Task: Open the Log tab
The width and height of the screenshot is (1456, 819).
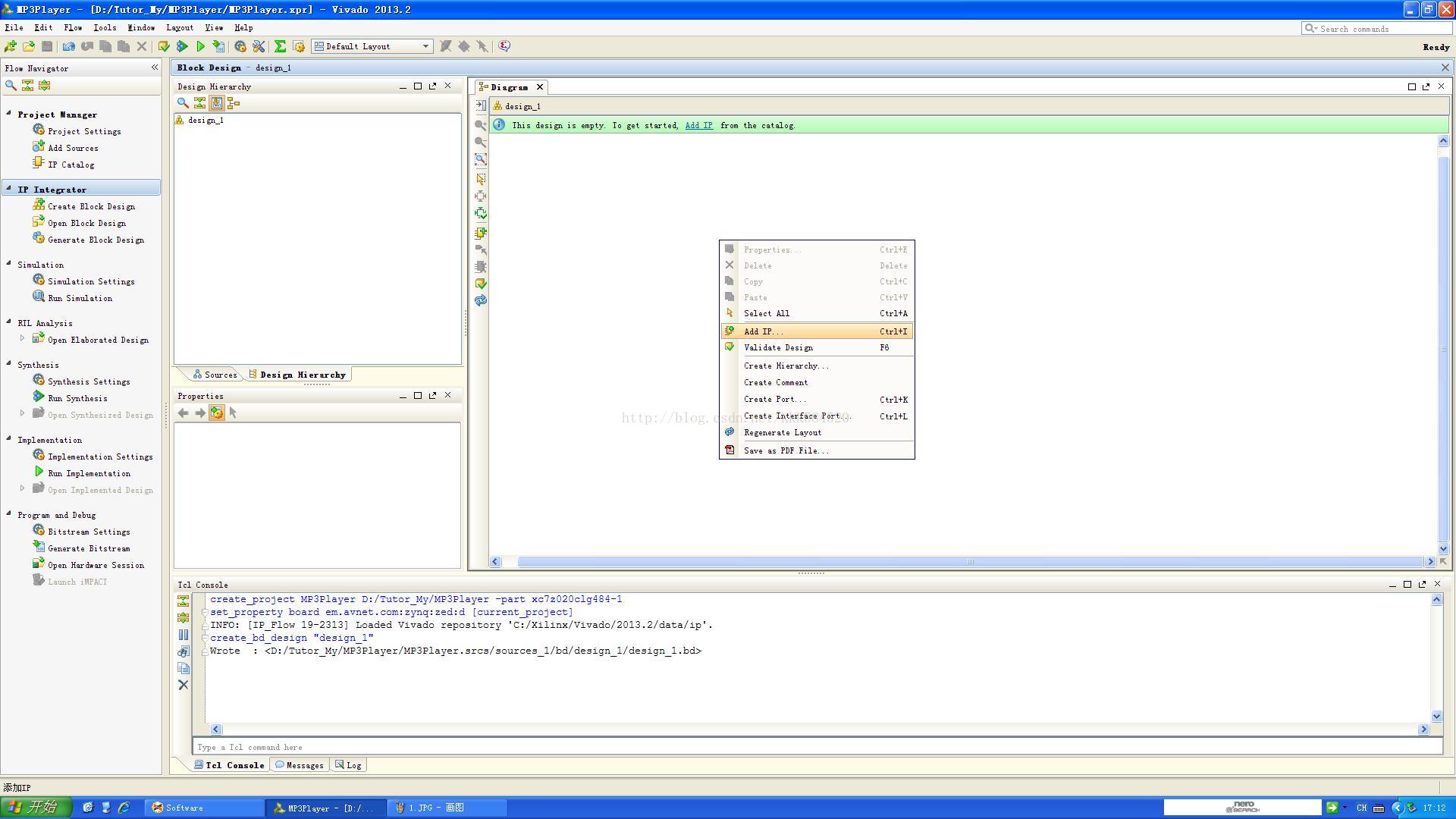Action: (349, 765)
